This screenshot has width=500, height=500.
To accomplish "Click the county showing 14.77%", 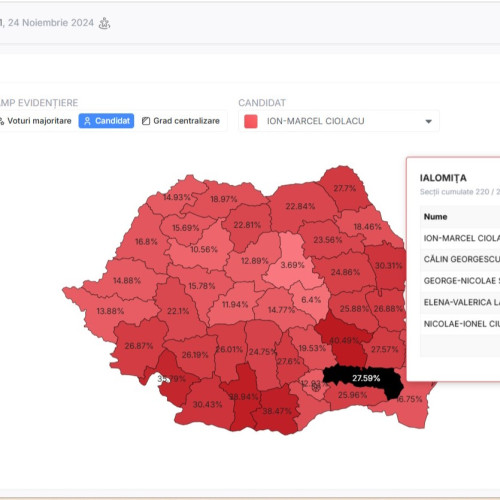I will click(x=281, y=310).
